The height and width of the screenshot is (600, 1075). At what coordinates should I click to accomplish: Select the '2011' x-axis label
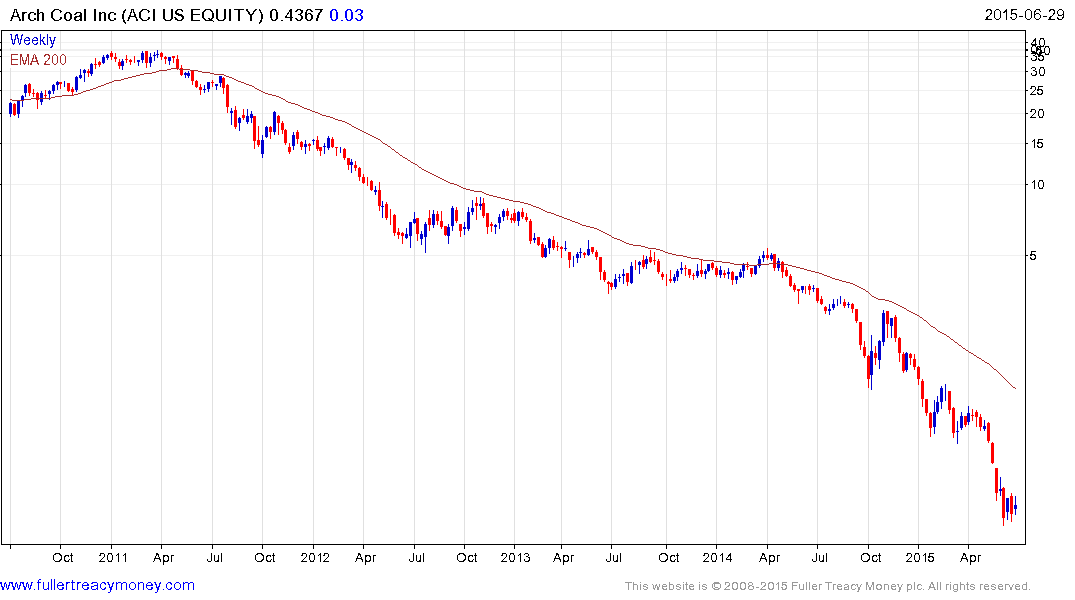(x=112, y=557)
